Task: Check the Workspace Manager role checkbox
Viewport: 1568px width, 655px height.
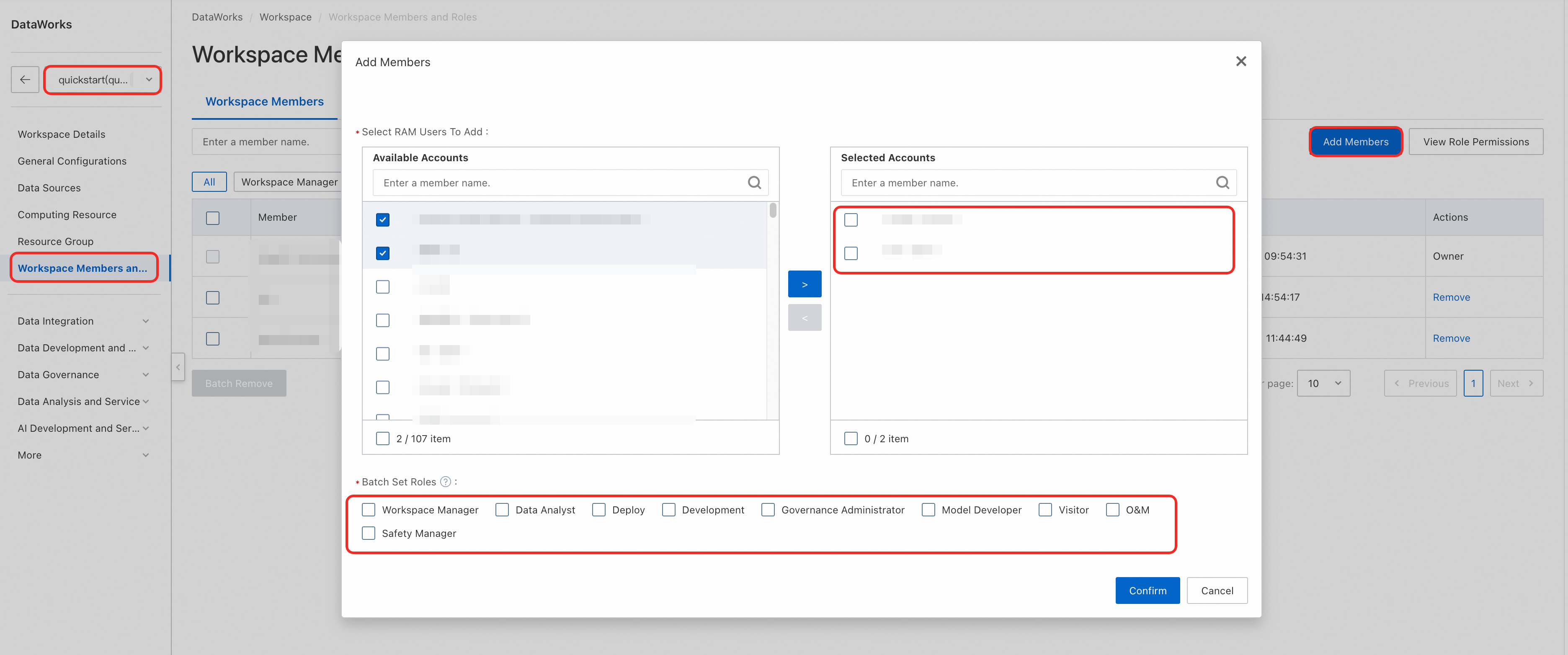Action: [369, 510]
